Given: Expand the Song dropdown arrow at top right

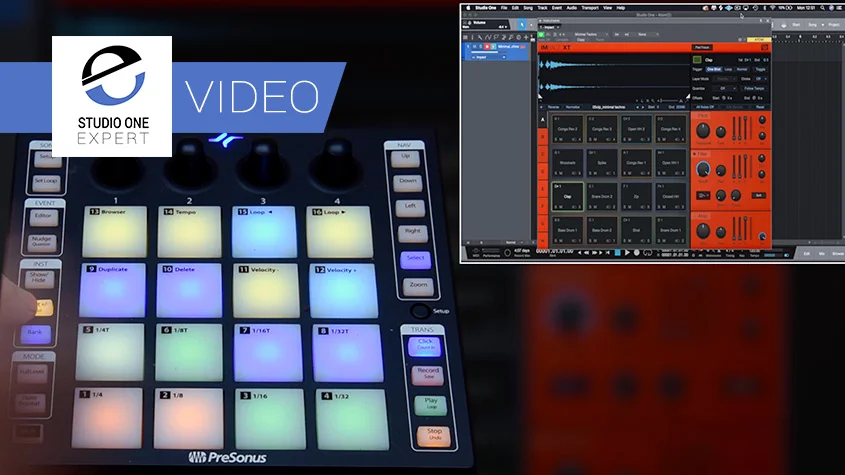Looking at the screenshot, I should tap(821, 25).
